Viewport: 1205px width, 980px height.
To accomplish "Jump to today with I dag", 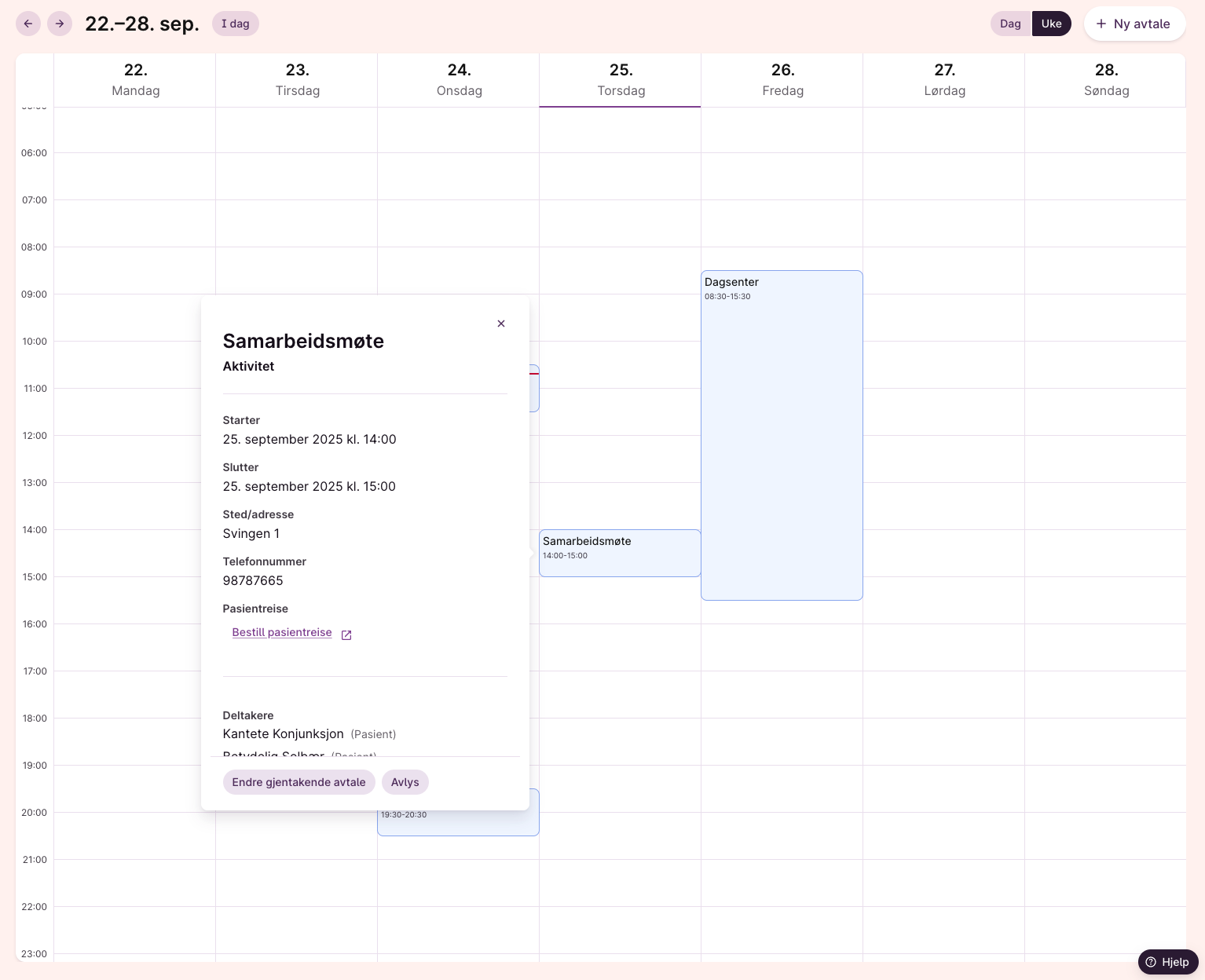I will (235, 24).
